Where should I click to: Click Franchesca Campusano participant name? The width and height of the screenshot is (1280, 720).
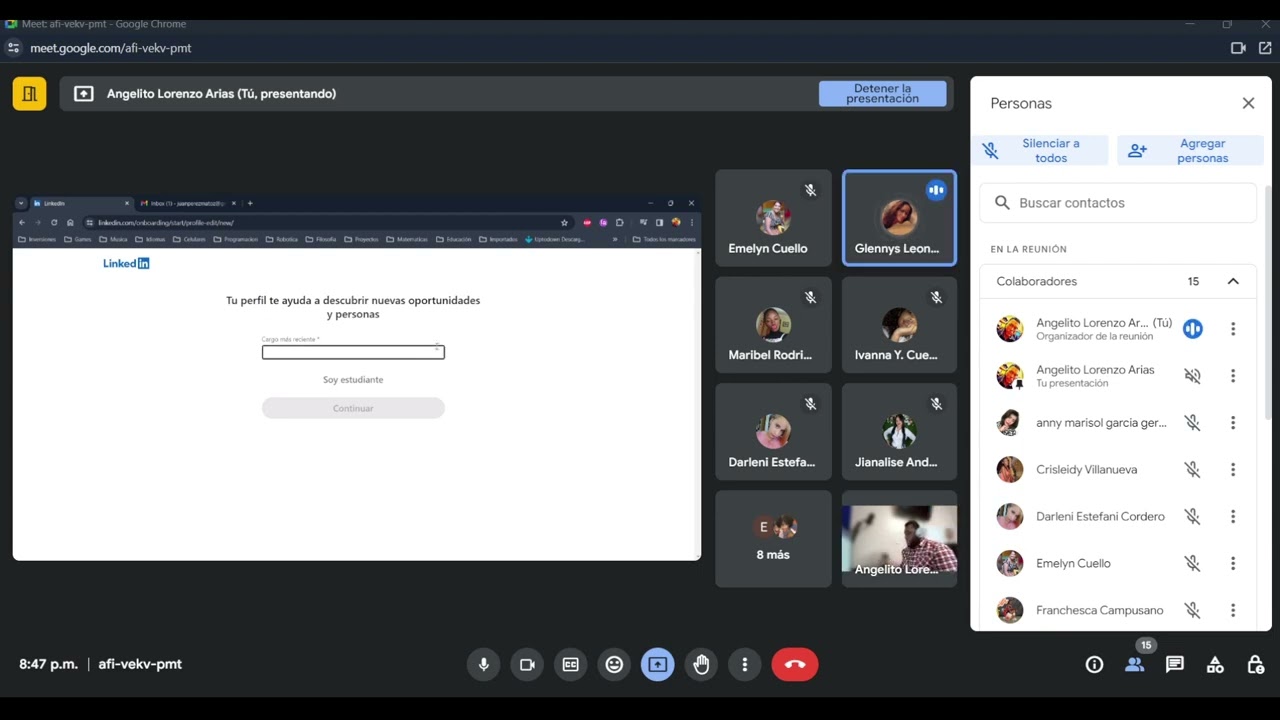click(1100, 610)
